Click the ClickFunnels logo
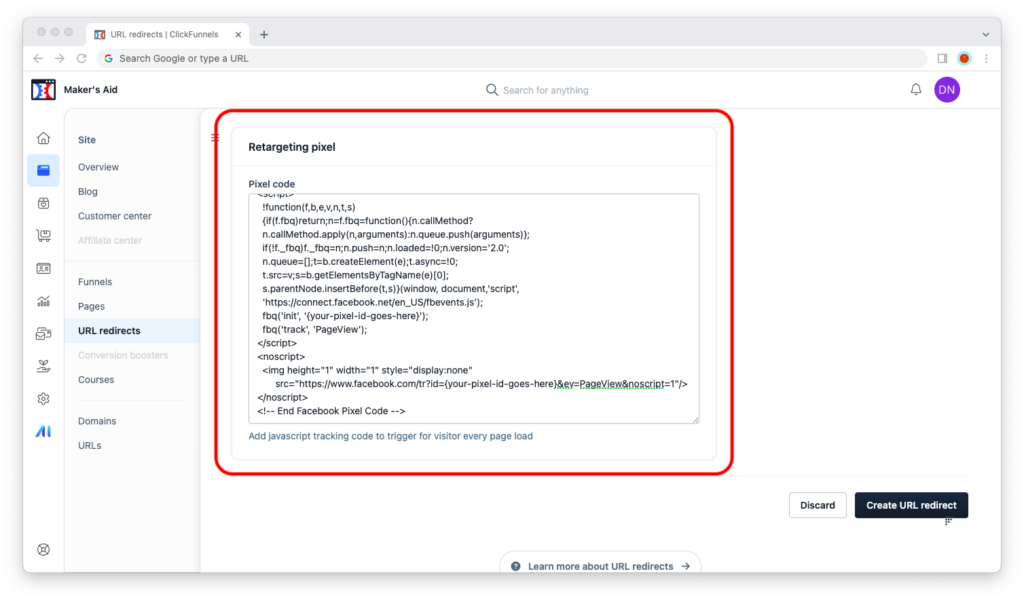Screen dimensions: 1024x601 click(43, 89)
